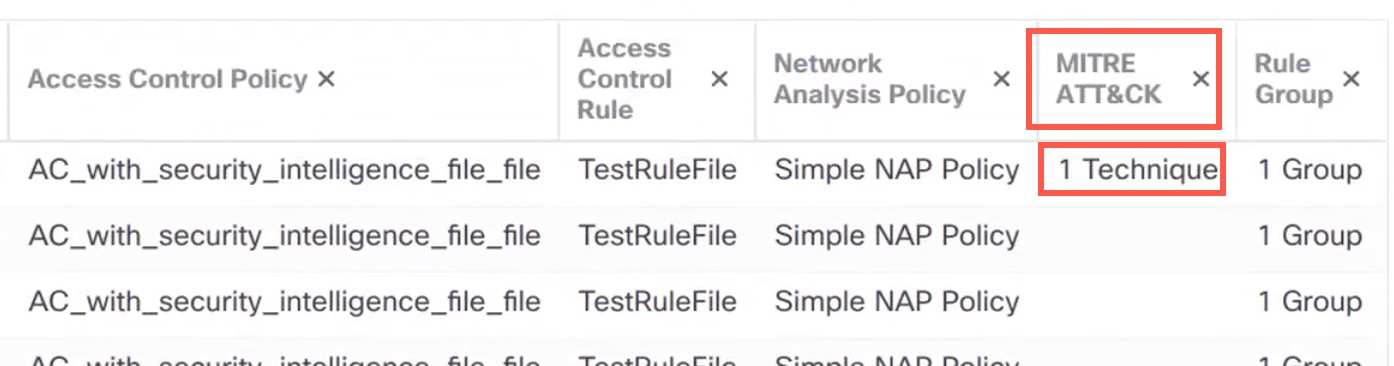Select TestRuleFile in the second row
This screenshot has height=366, width=1394.
(x=657, y=236)
